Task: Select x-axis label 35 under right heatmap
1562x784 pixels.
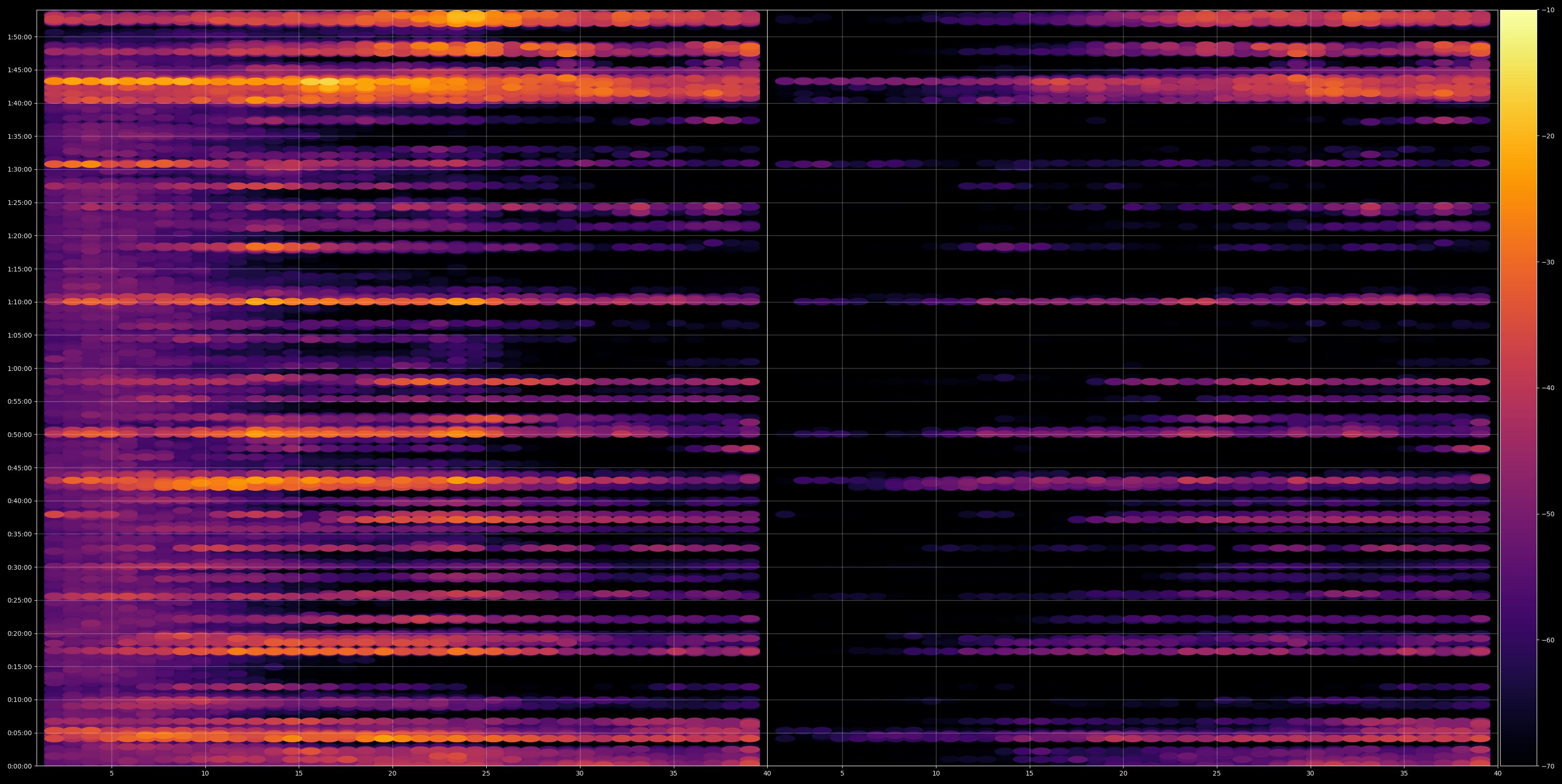Action: 1404,773
